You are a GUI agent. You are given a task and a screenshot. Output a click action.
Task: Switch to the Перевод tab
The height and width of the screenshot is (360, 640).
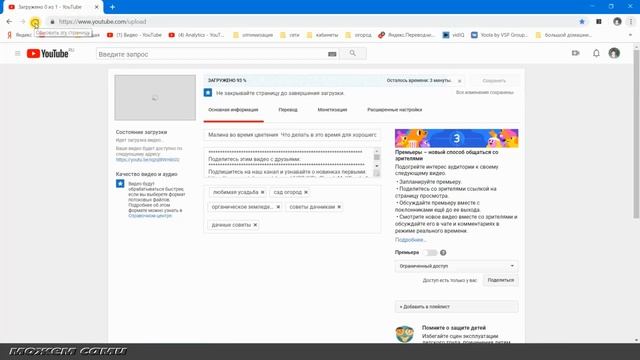click(x=288, y=110)
